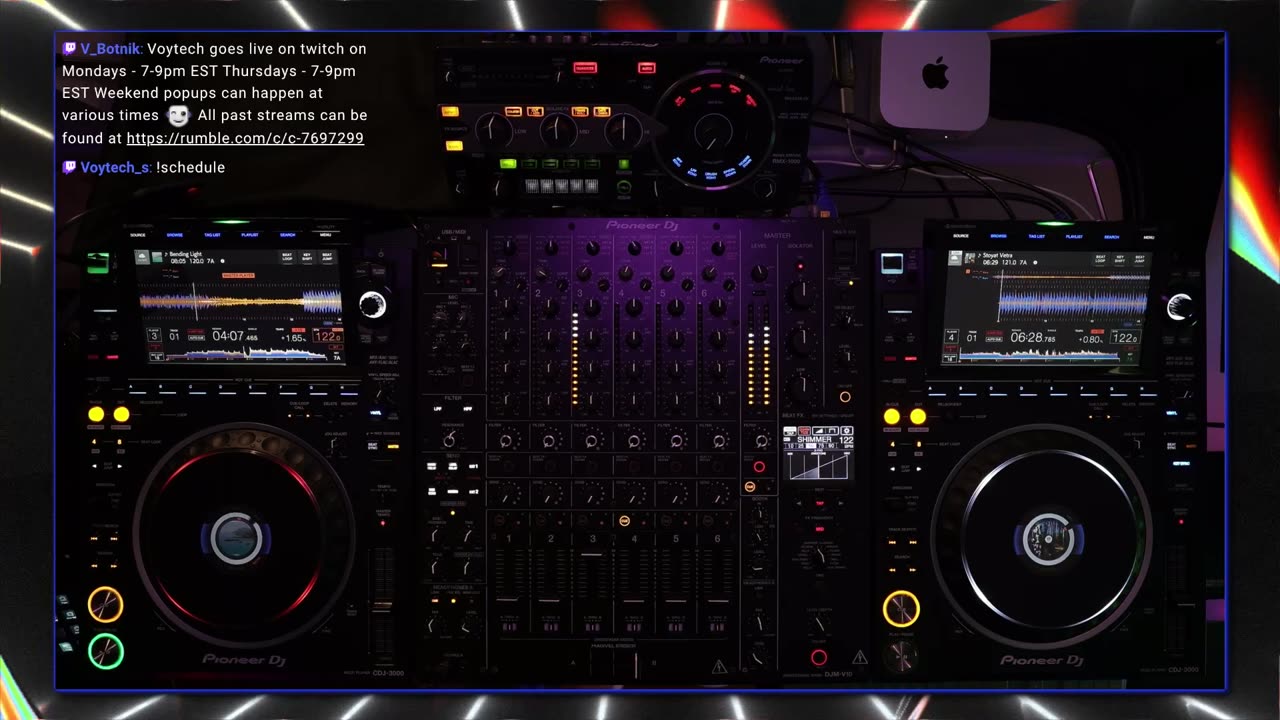Hit the lit USB button on right CDJ
The image size is (1280, 720).
(x=892, y=262)
